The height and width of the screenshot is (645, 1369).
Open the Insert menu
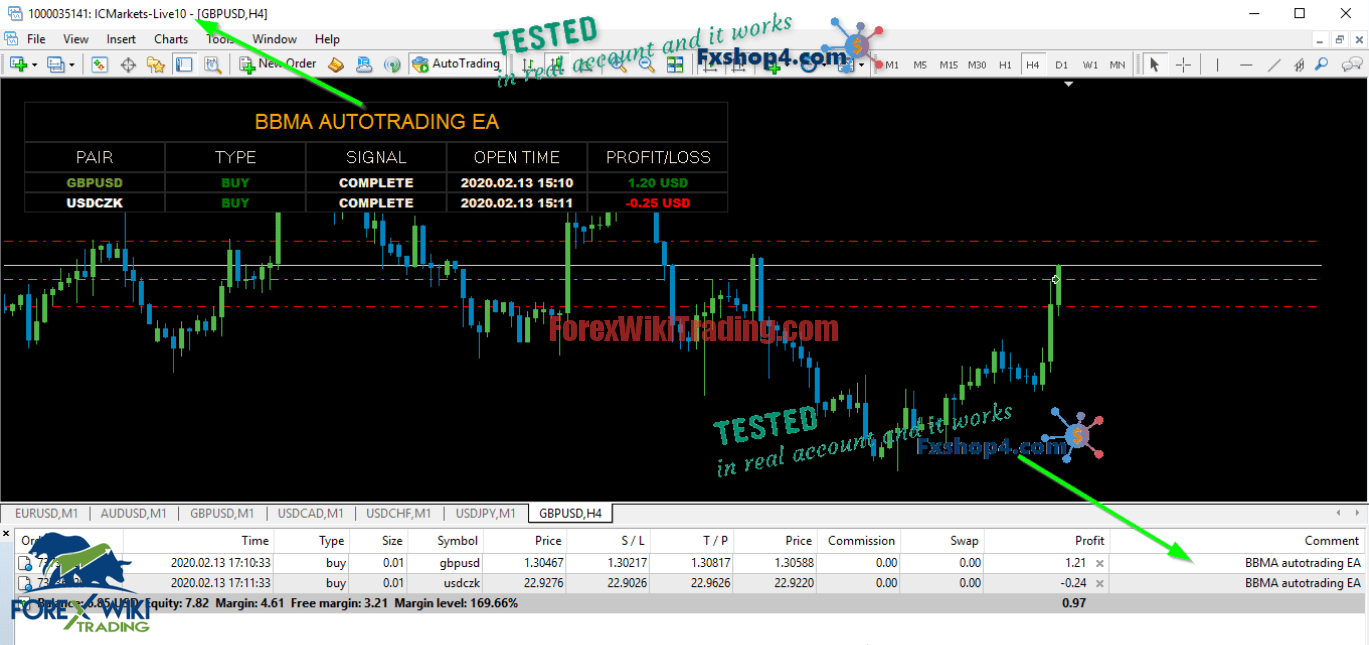[121, 39]
